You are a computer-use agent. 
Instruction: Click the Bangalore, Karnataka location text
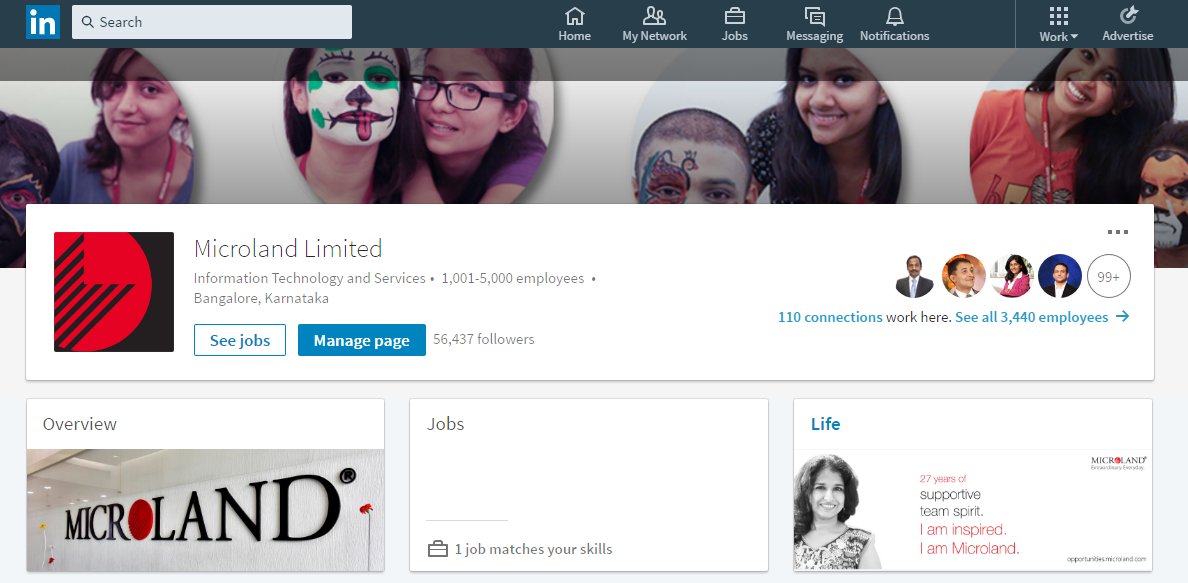(261, 298)
